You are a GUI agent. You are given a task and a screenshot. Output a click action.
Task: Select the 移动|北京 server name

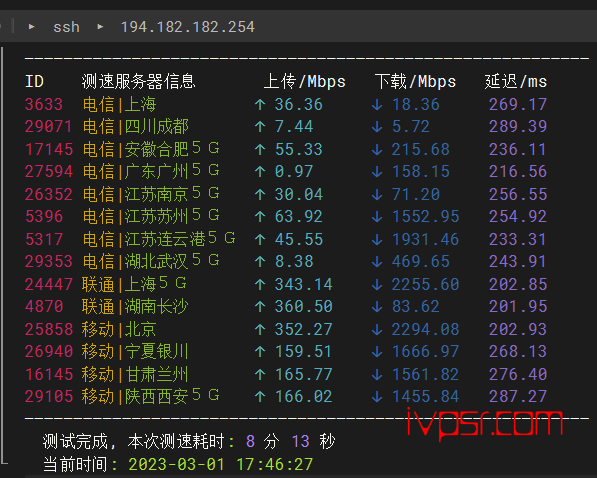(119, 329)
